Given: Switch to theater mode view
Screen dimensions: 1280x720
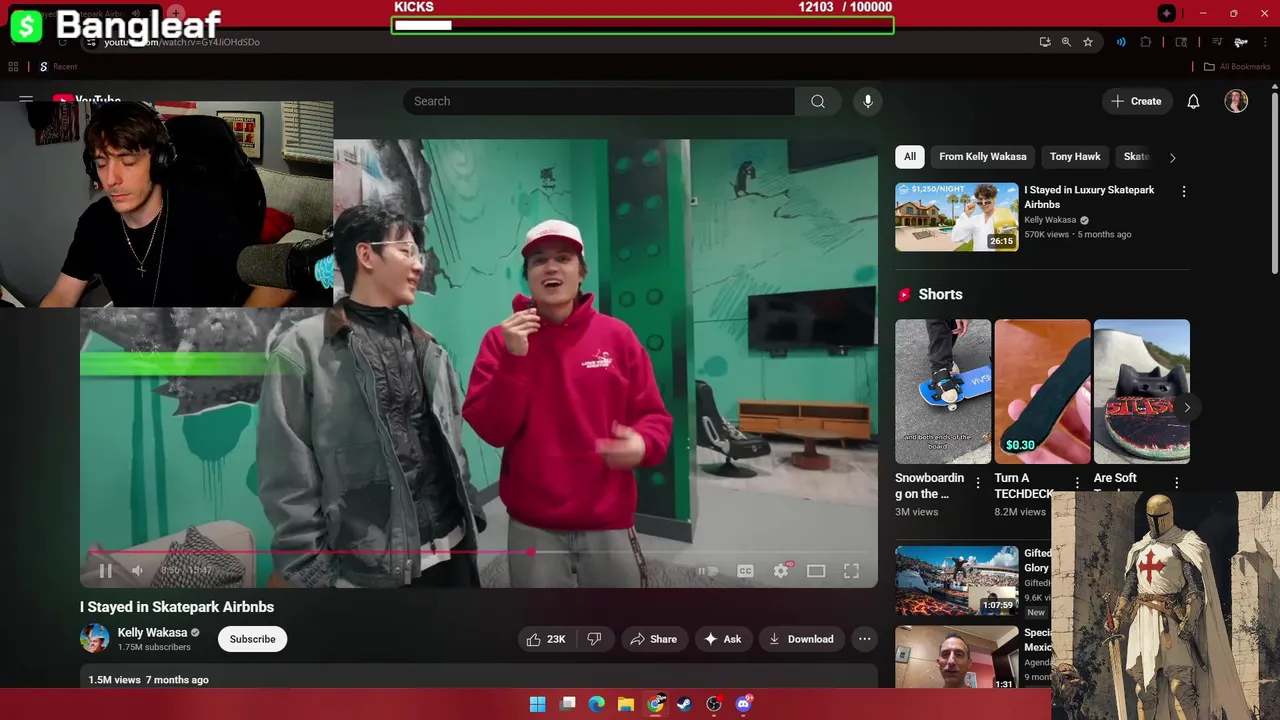Looking at the screenshot, I should 816,571.
